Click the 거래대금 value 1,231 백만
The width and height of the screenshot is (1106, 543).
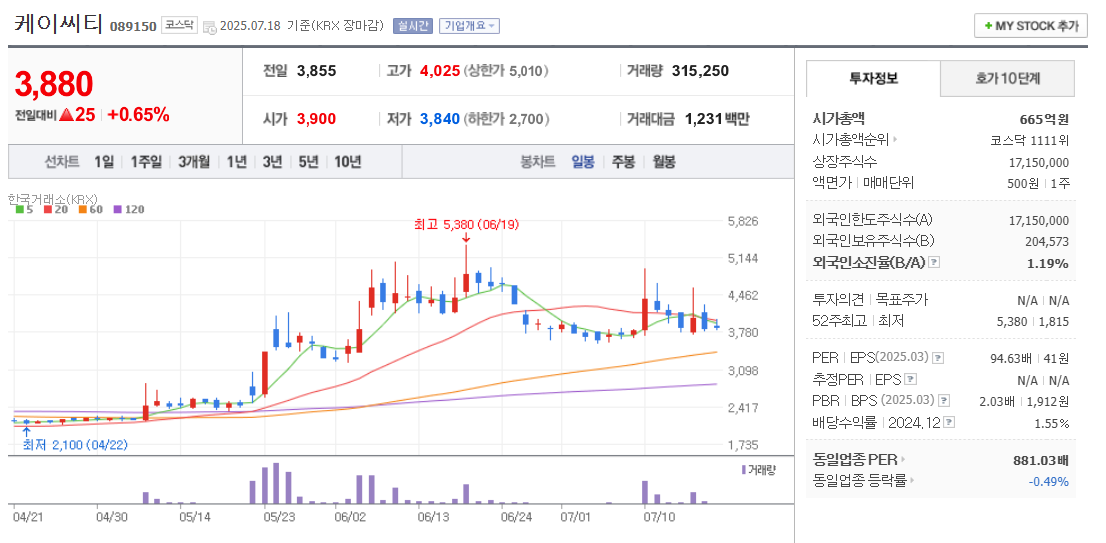tap(717, 118)
